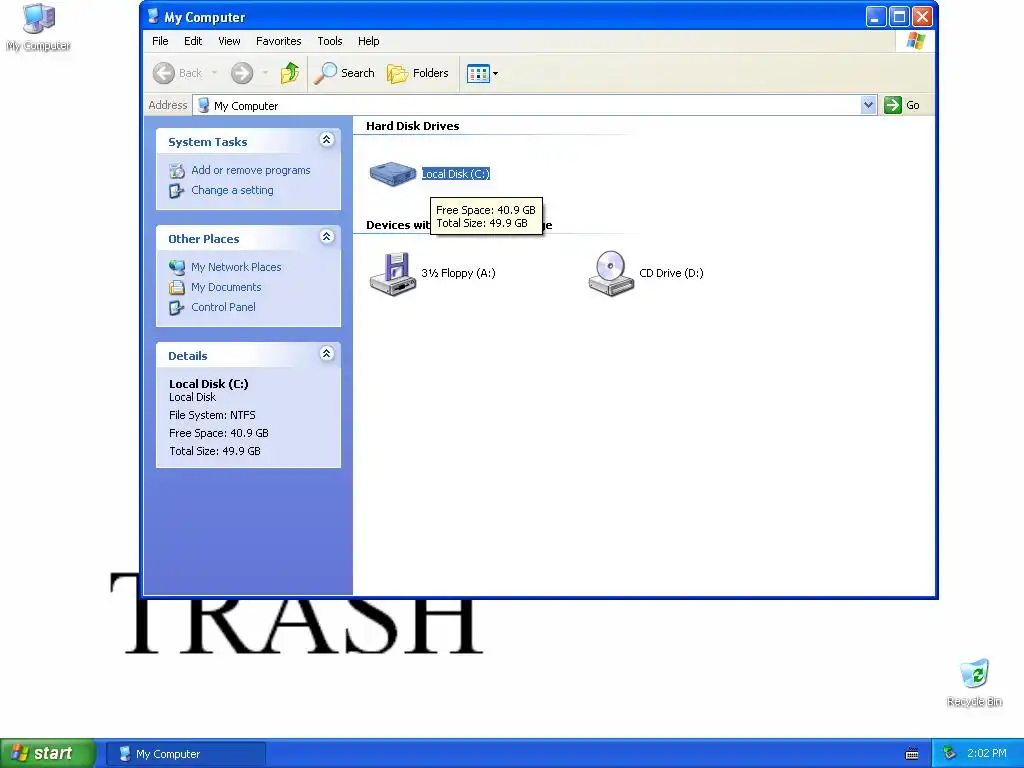Viewport: 1024px width, 768px height.
Task: Open the View menu
Action: tap(229, 41)
